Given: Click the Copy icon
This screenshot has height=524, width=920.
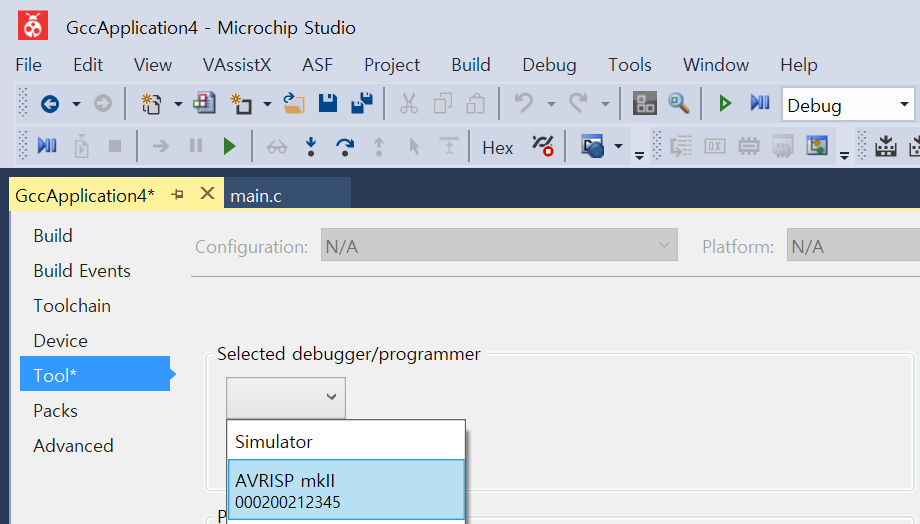Looking at the screenshot, I should point(442,104).
